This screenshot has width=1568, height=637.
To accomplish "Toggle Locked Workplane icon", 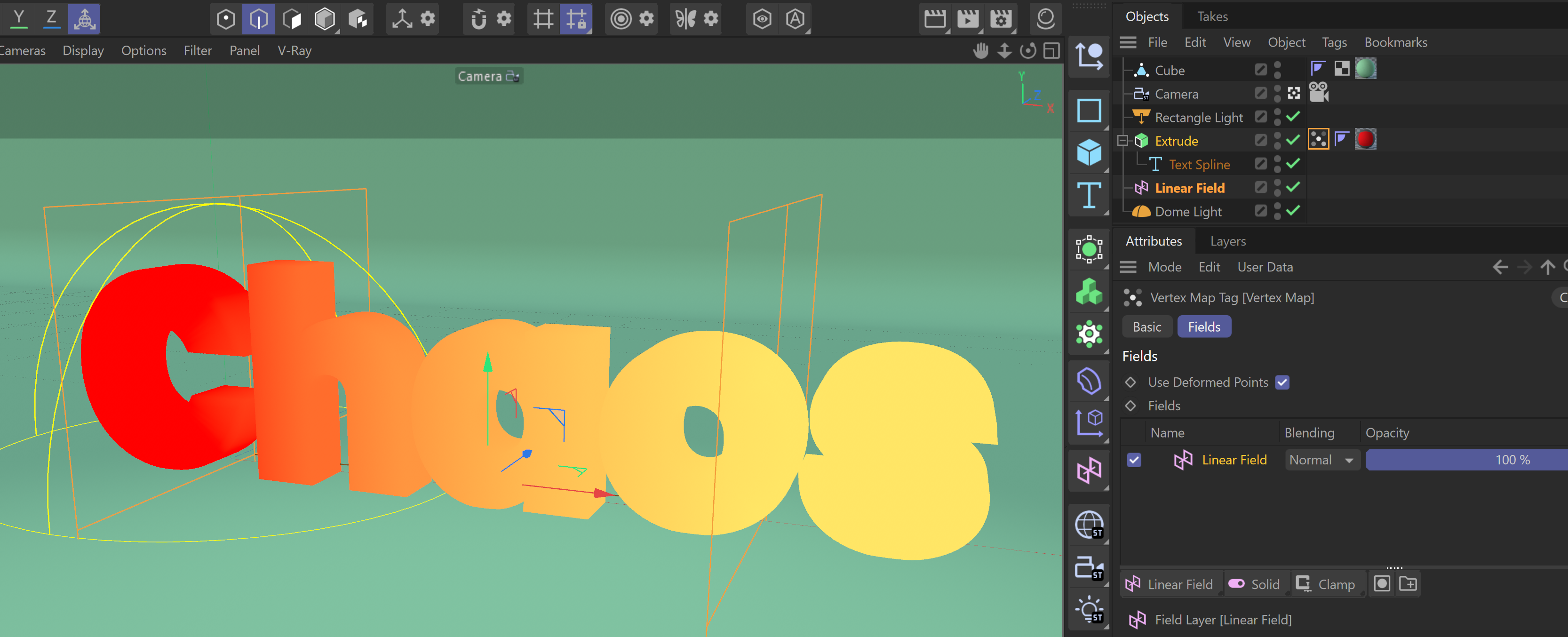I will [x=576, y=19].
